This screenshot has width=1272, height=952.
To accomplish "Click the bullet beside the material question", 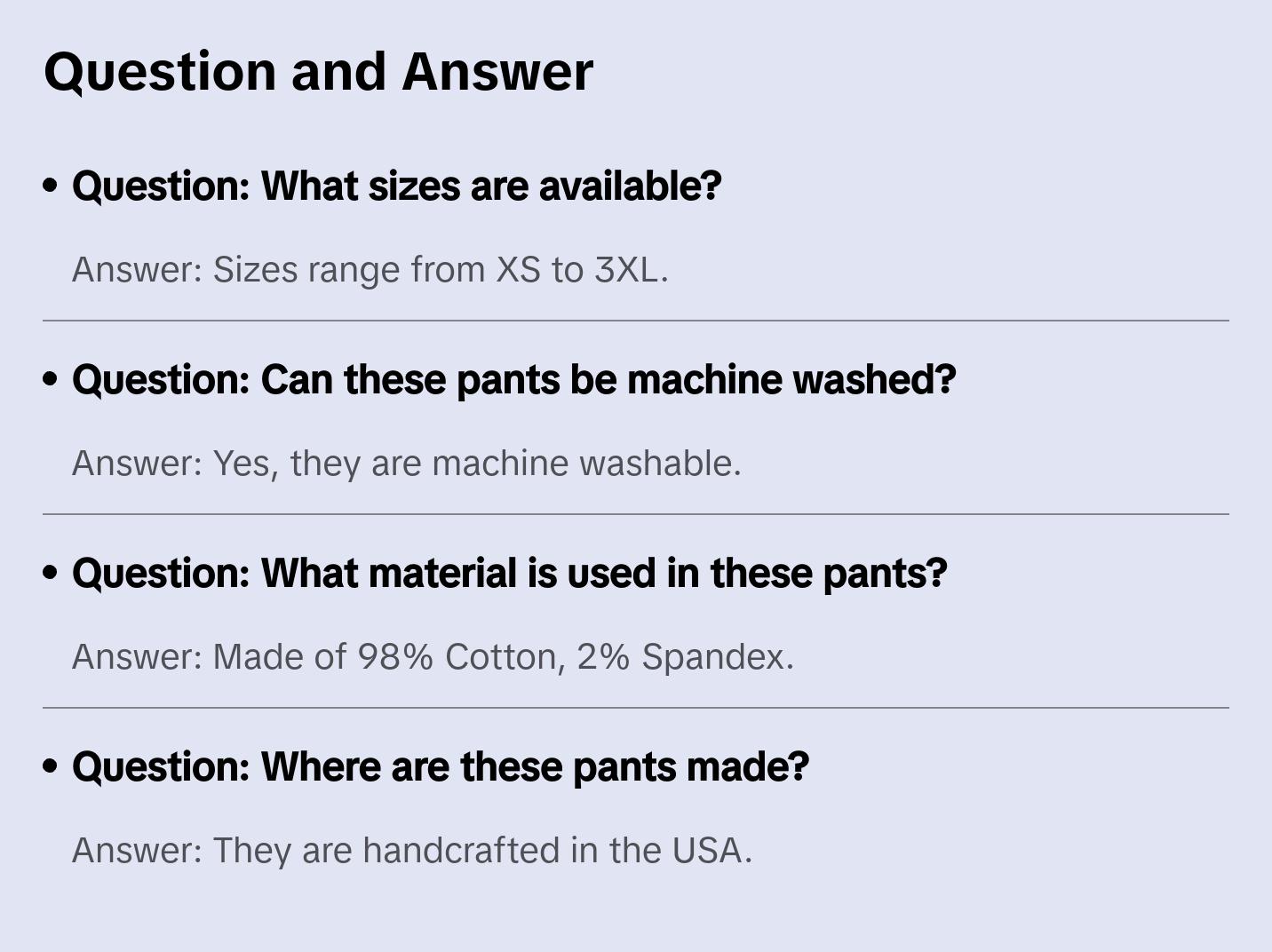I will 51,574.
